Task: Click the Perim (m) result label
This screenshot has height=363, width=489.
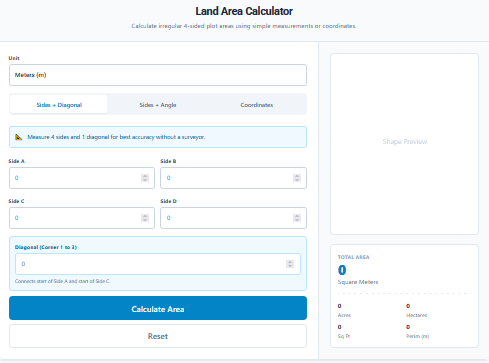Action: [417, 336]
